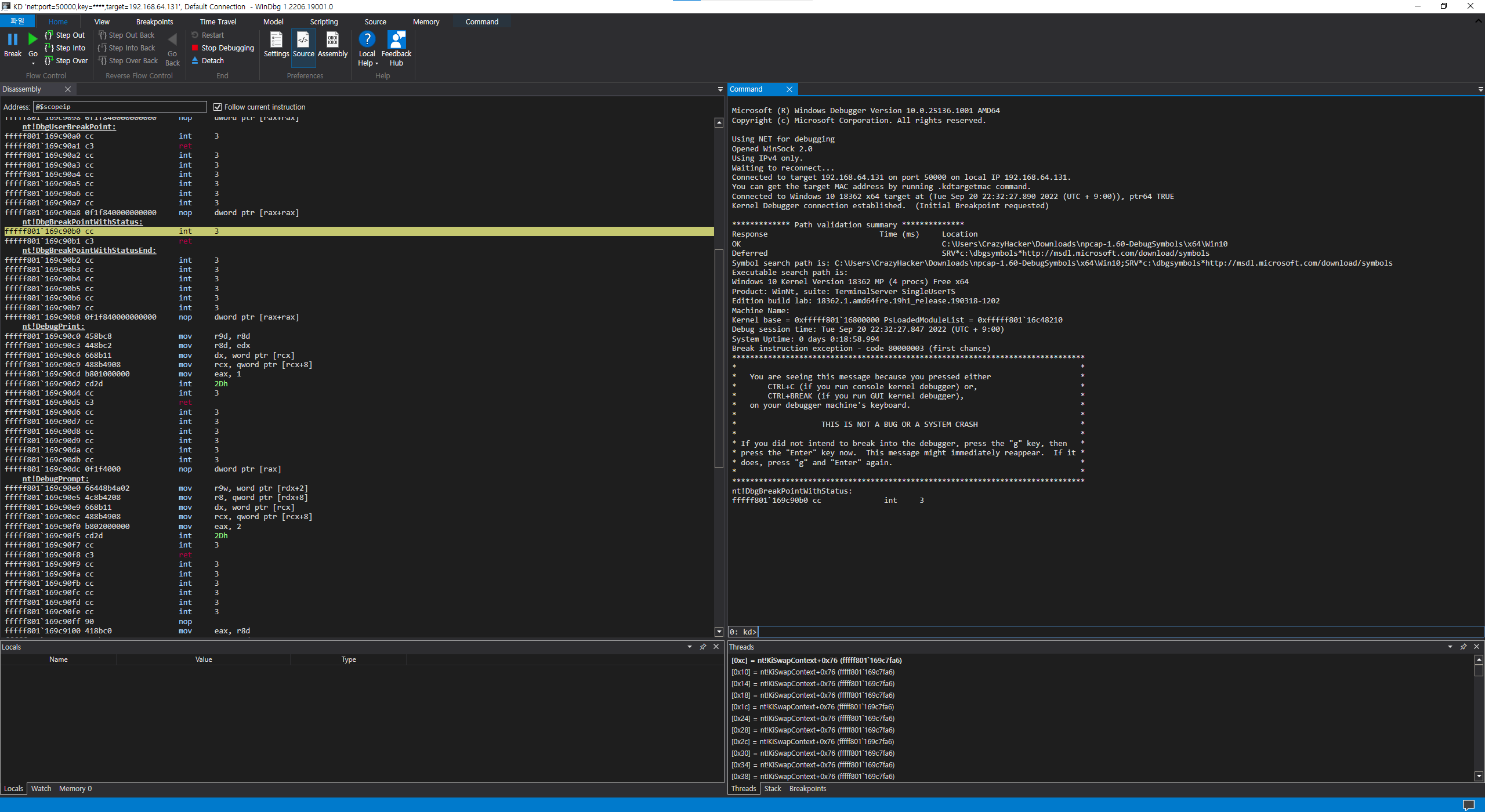Click the Break pause icon

[12, 39]
